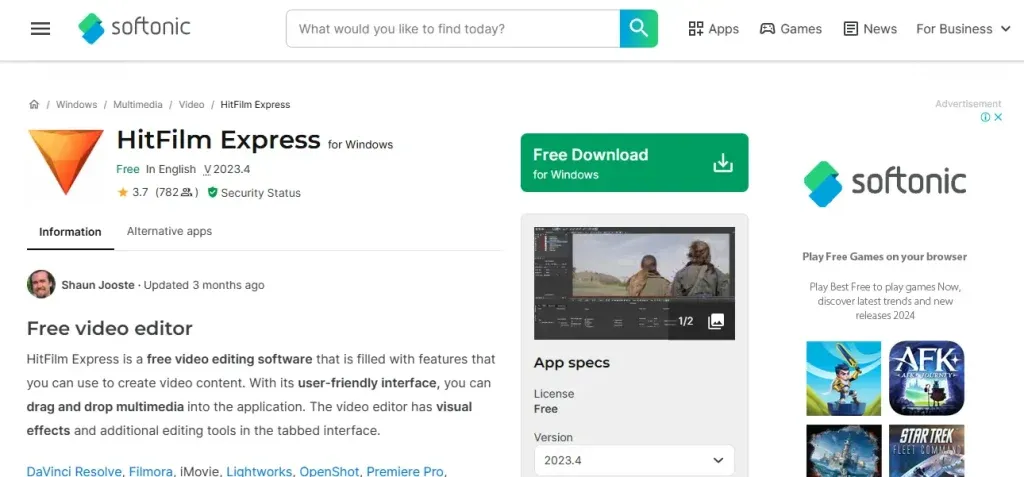Click the 'Play Free Games on your browser' text
The width and height of the screenshot is (1024, 477).
[x=884, y=257]
